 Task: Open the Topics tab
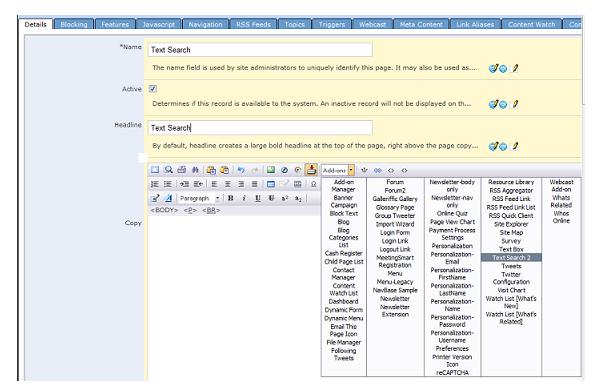coord(295,24)
